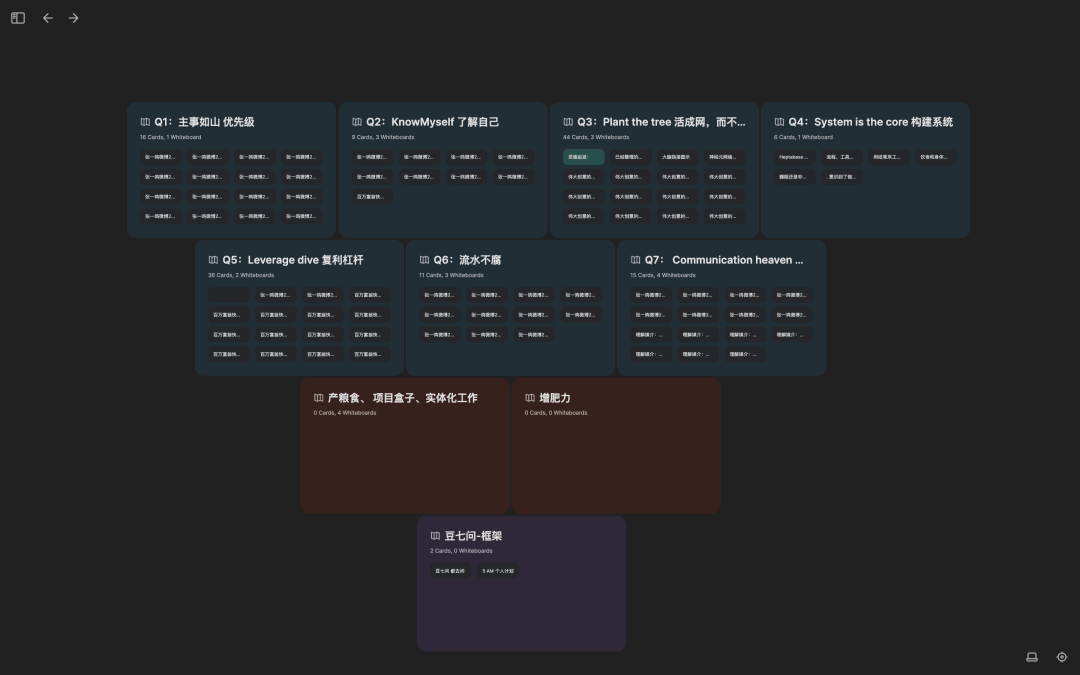The height and width of the screenshot is (675, 1080).
Task: Click the "15 Cards, 4 Whiteboards" count
Action: click(x=663, y=275)
